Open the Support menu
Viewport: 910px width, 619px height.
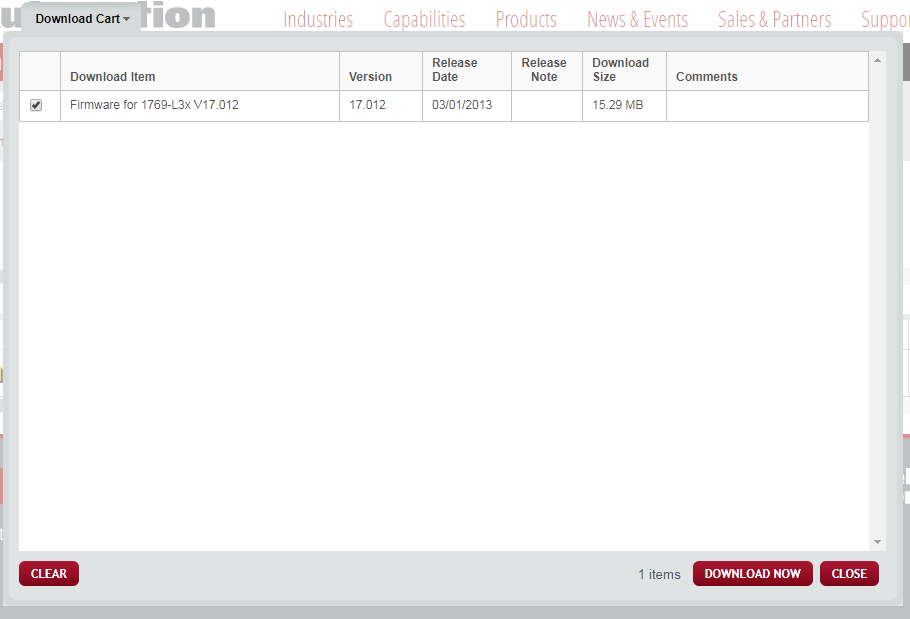tap(885, 20)
